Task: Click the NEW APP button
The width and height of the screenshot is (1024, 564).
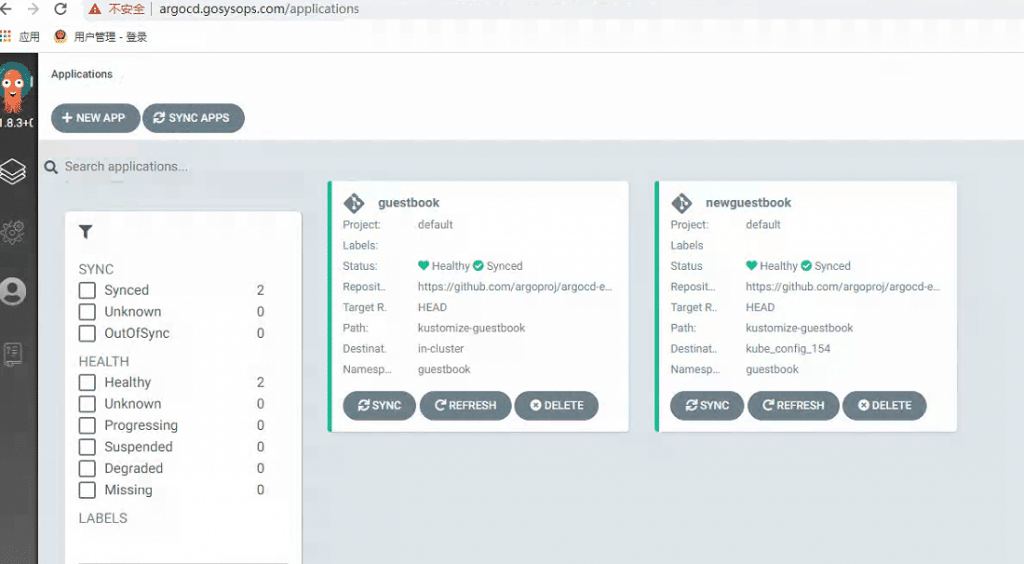Action: pos(95,118)
